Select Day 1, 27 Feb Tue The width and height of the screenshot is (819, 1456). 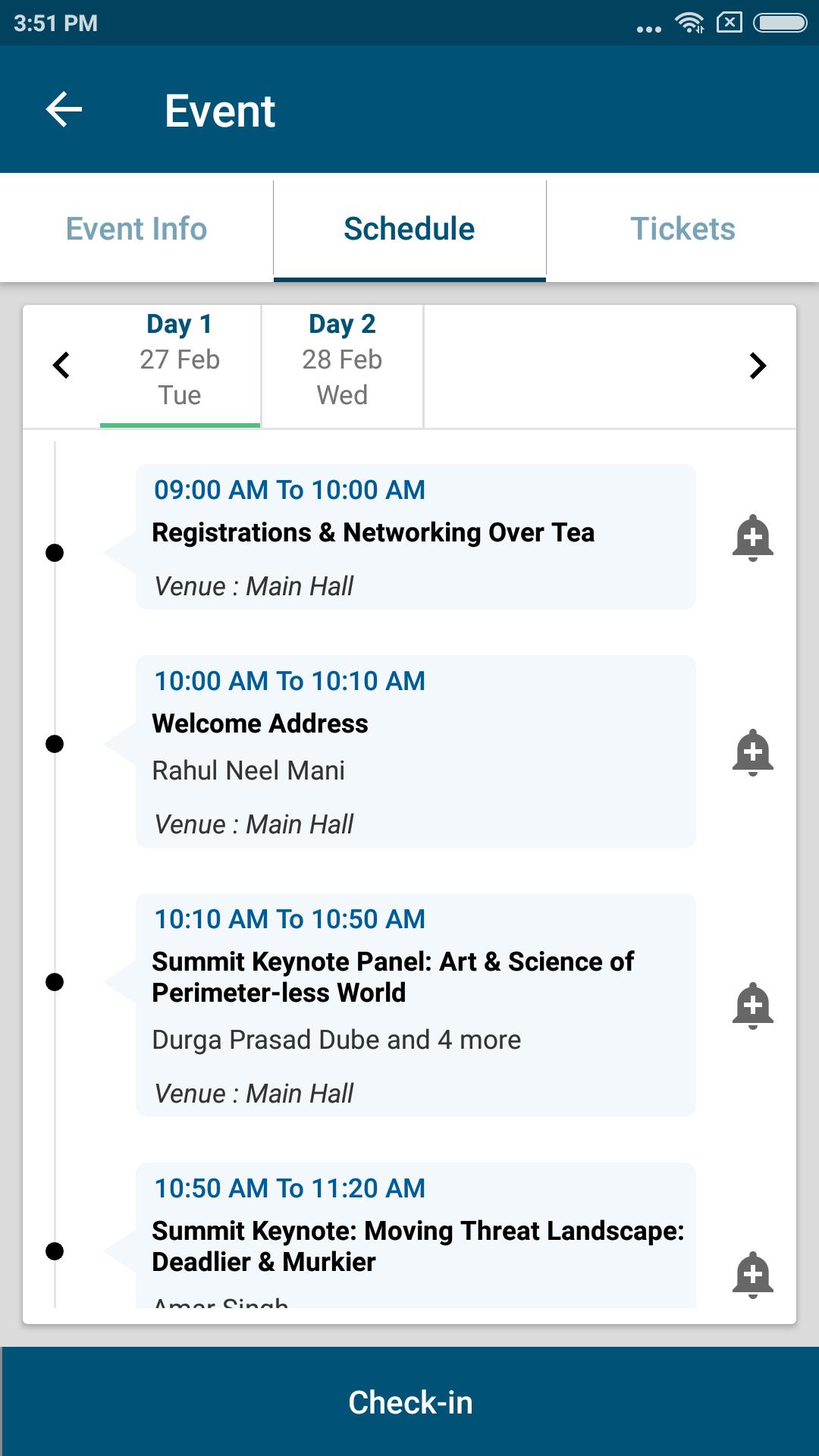pos(180,359)
